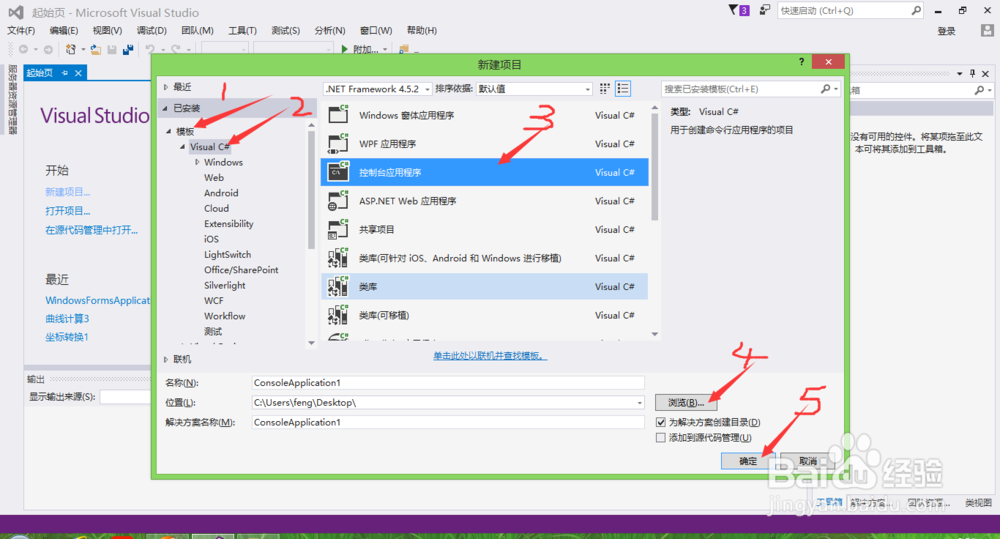
Task: Click the template list vertical scrollbar
Action: [x=654, y=167]
